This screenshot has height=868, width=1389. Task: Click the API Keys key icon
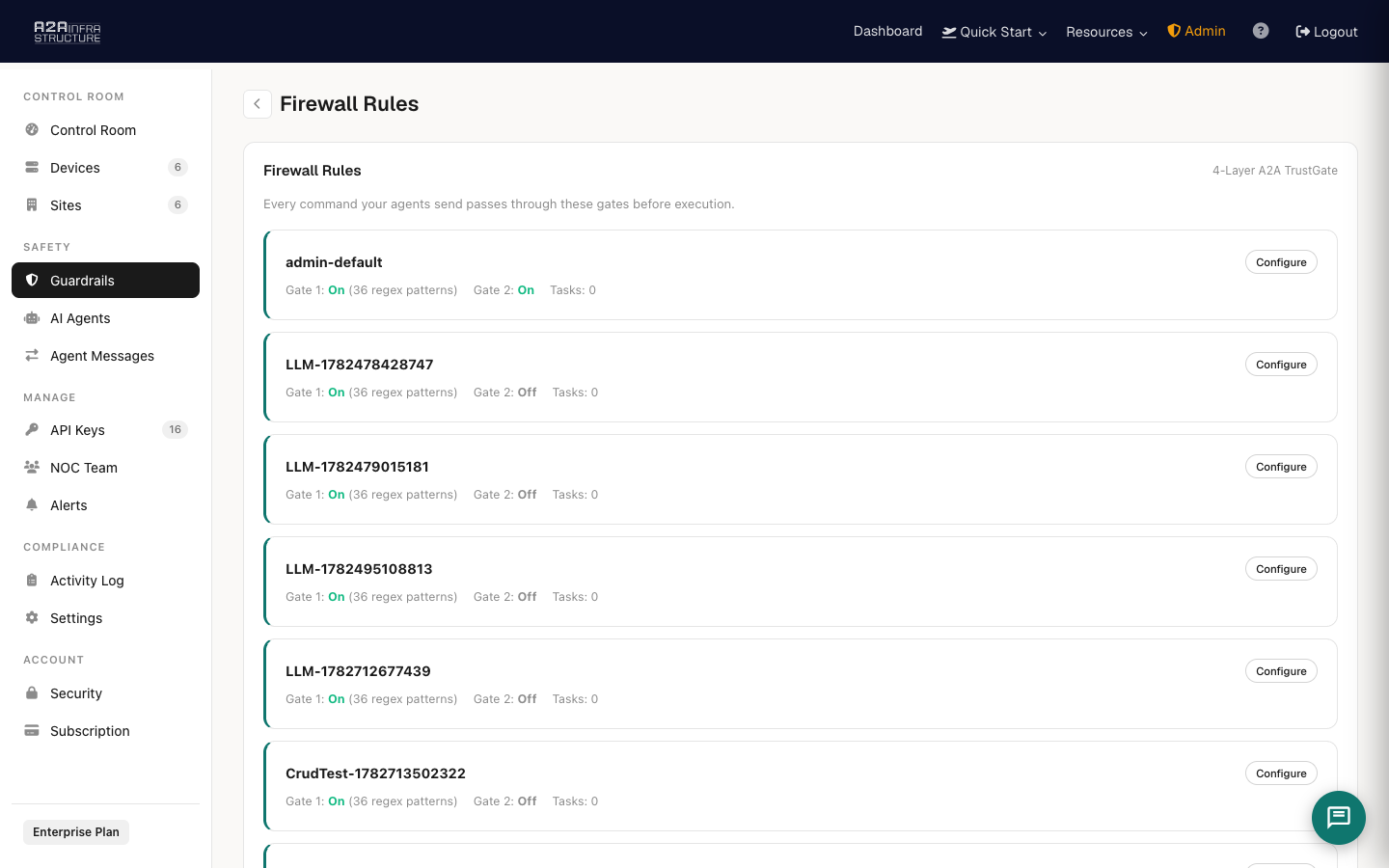(32, 429)
